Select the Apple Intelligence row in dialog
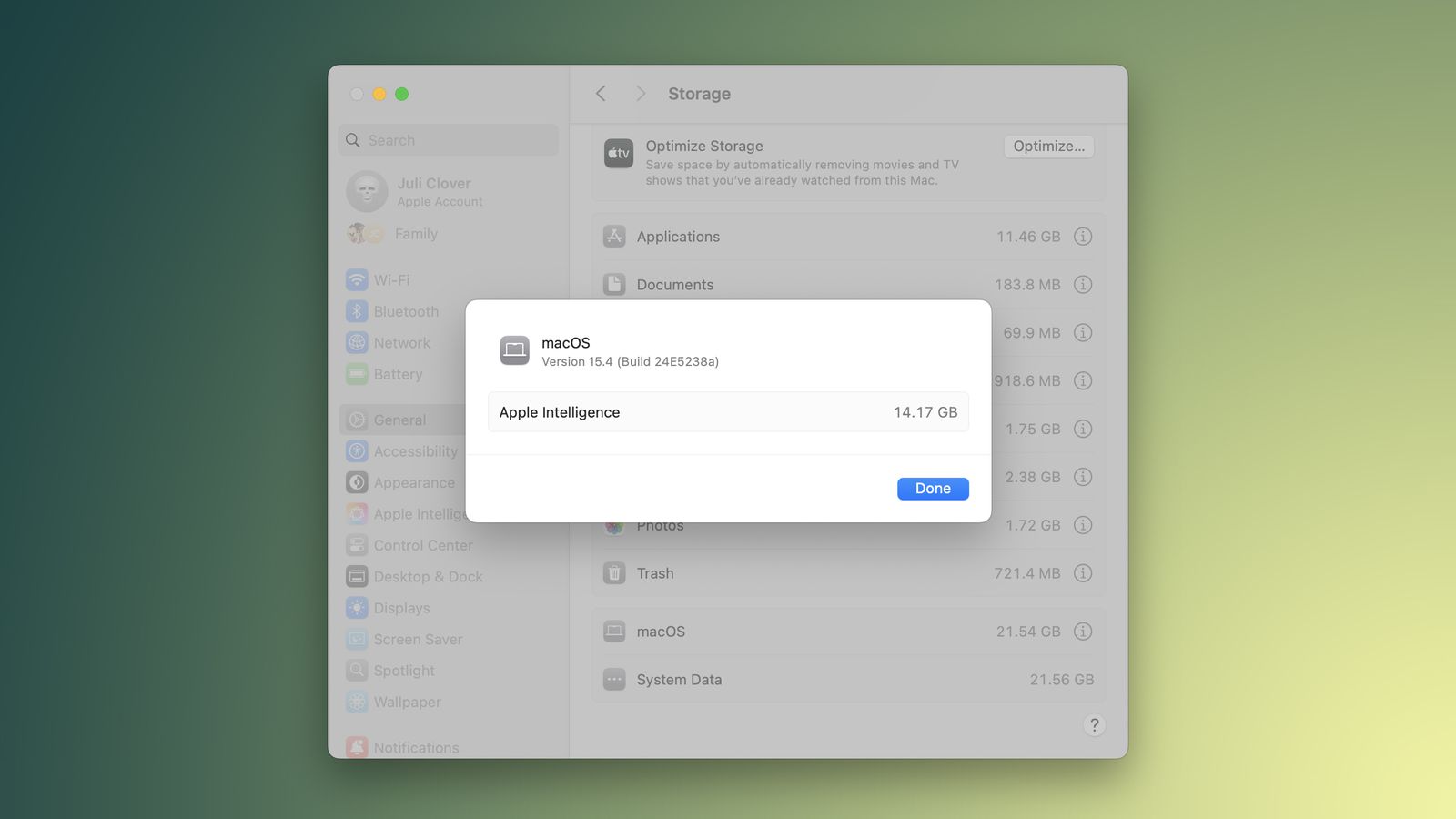 (x=728, y=412)
